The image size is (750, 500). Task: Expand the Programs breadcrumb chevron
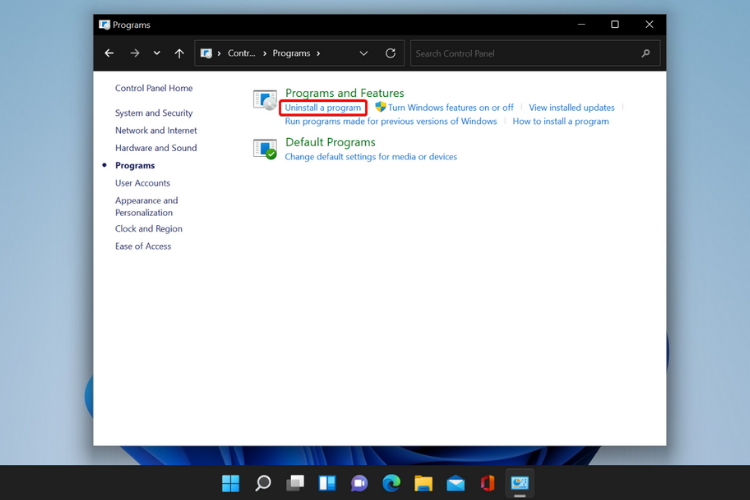tap(319, 53)
